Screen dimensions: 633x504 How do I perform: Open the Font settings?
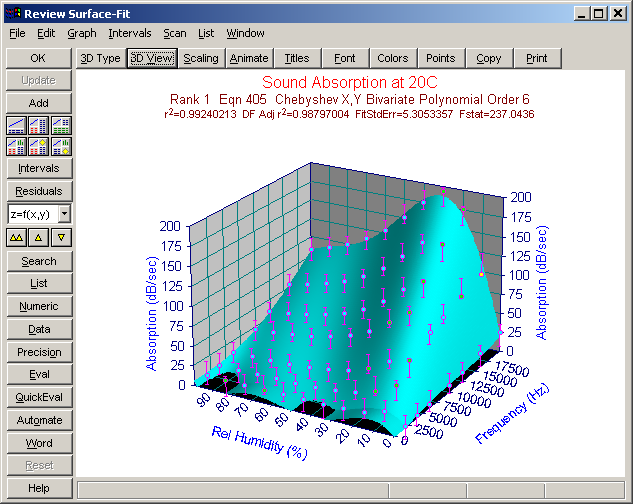point(345,58)
